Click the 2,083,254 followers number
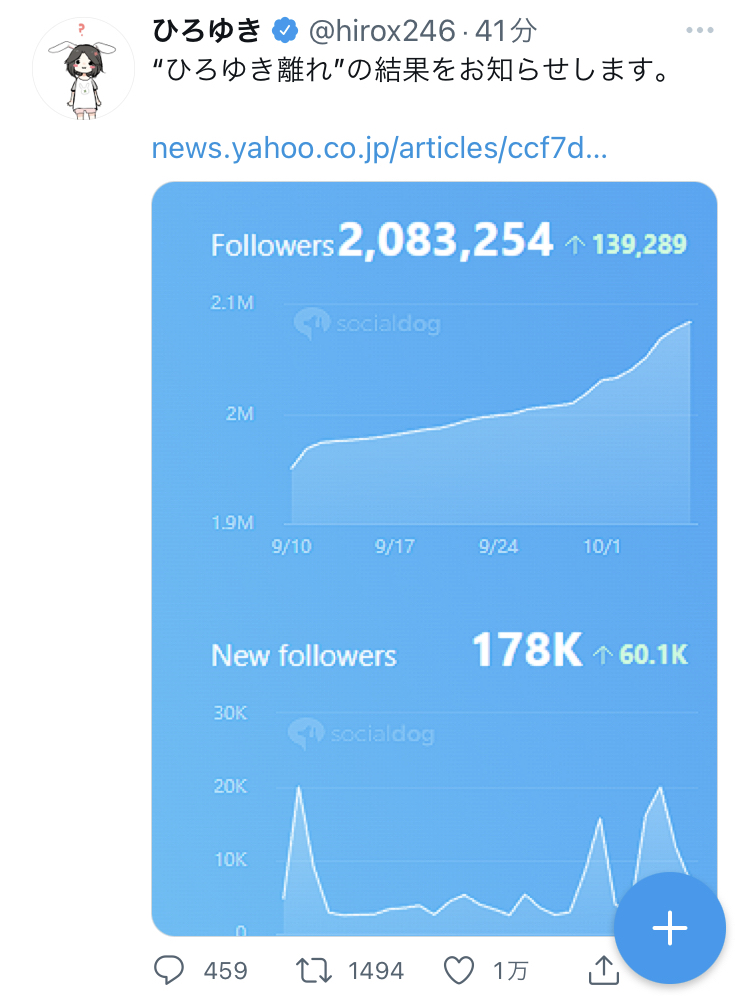The width and height of the screenshot is (750, 996). click(x=446, y=240)
